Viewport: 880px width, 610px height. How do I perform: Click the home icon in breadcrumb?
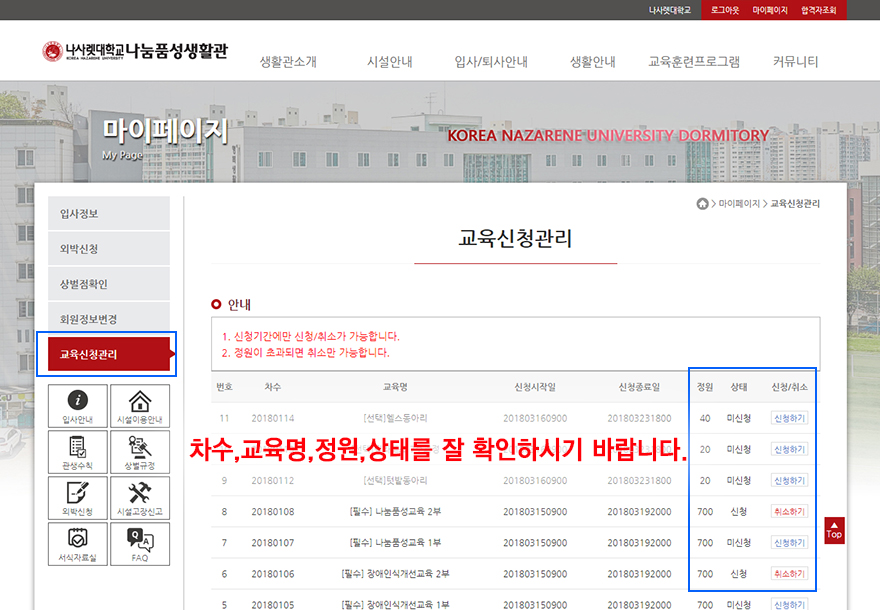702,204
